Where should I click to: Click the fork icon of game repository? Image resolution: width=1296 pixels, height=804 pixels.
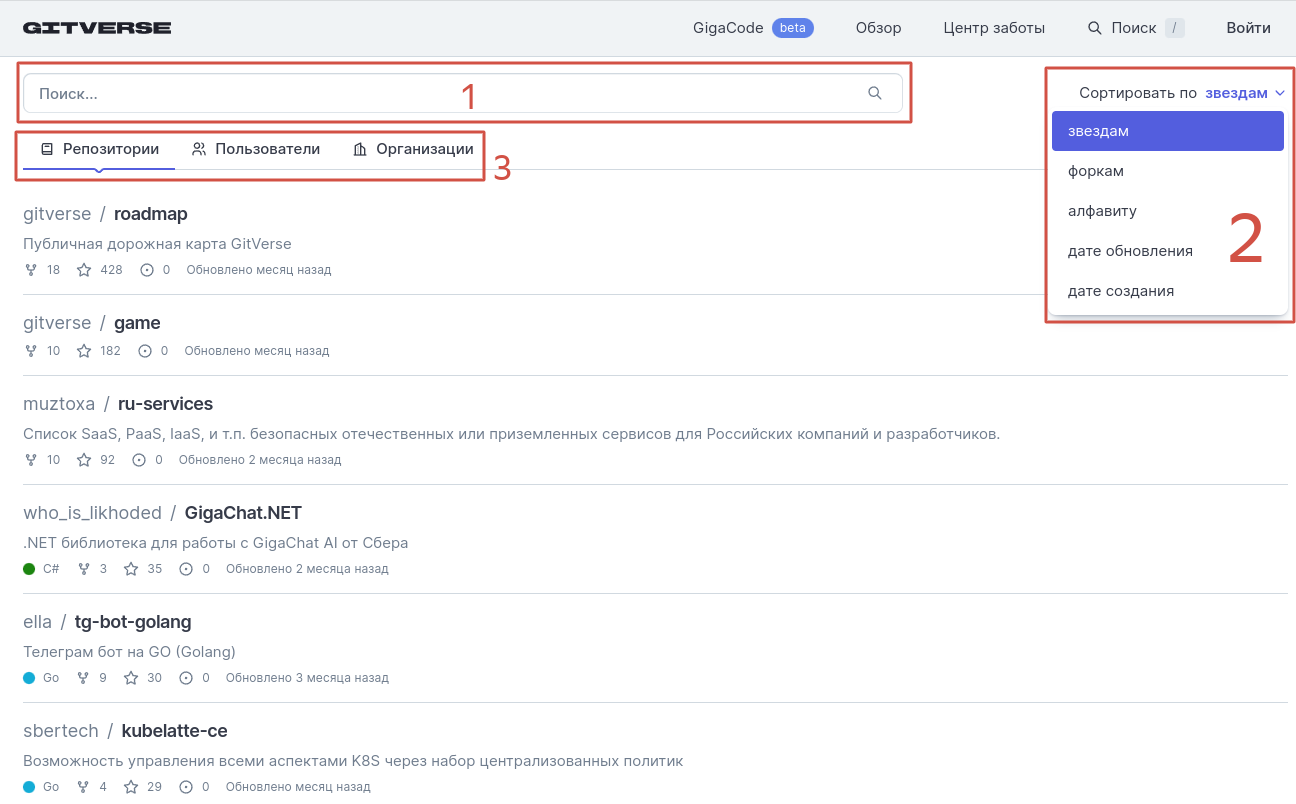tap(30, 351)
